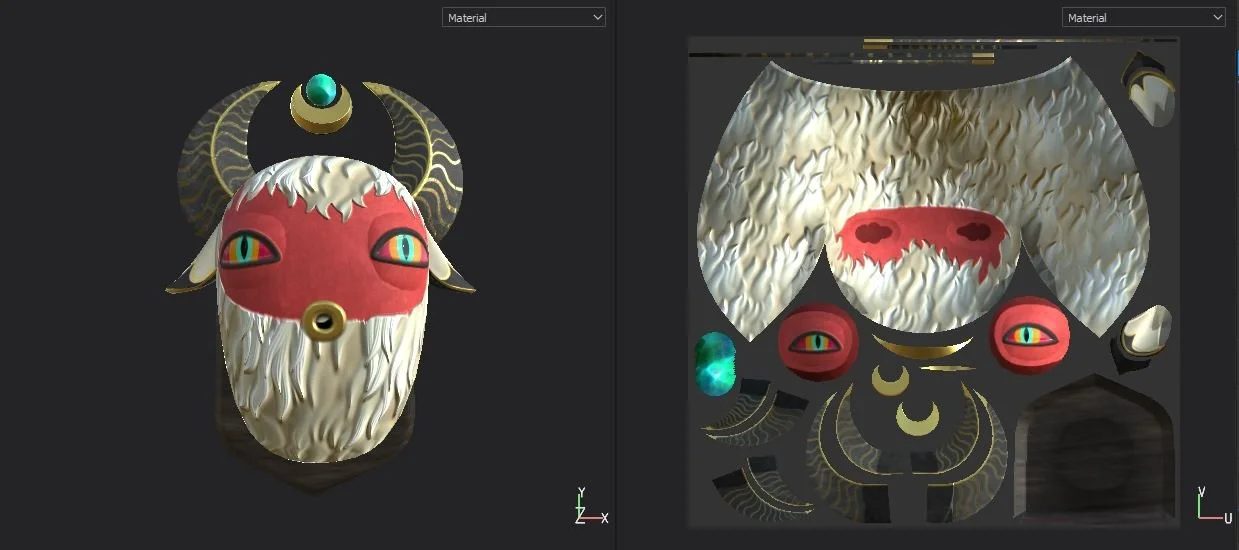Open the Material dropdown in the 3D viewport
This screenshot has height=550, width=1239.
pos(524,17)
